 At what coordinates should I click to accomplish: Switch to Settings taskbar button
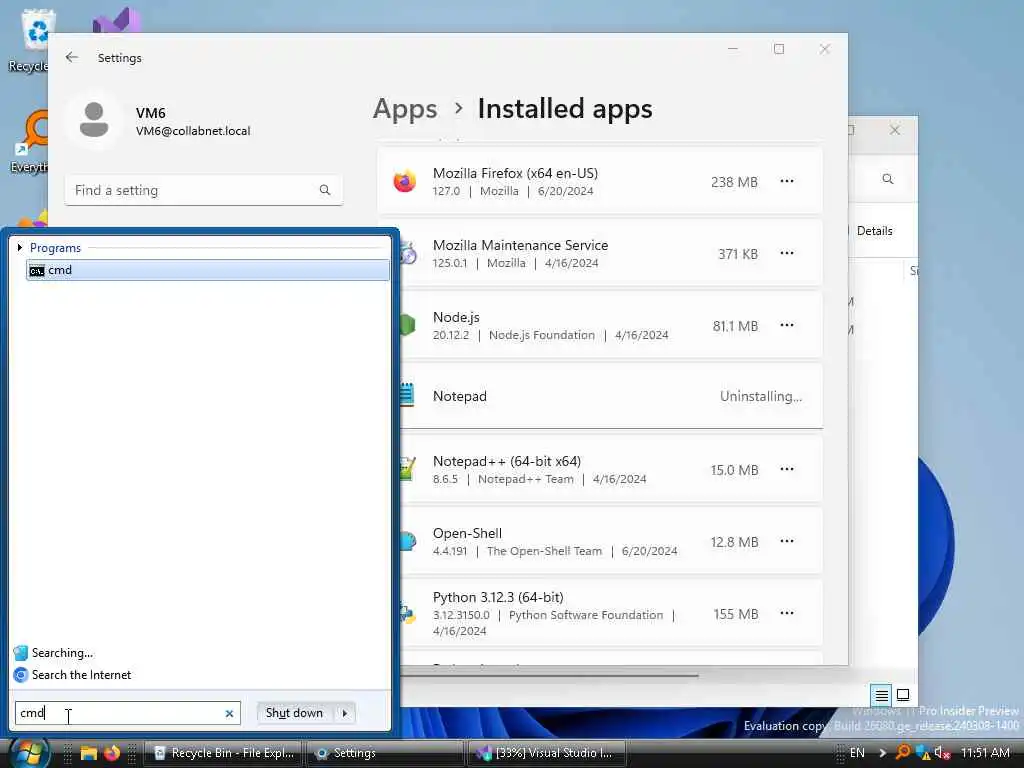pyautogui.click(x=384, y=753)
